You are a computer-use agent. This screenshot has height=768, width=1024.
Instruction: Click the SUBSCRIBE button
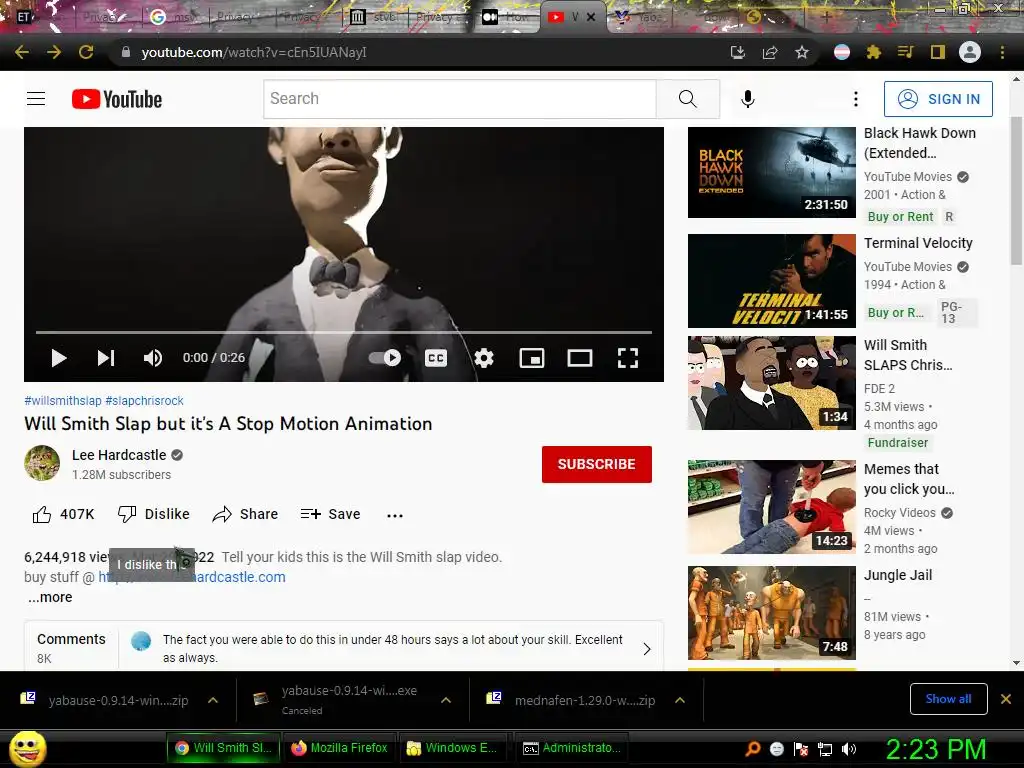pos(596,464)
